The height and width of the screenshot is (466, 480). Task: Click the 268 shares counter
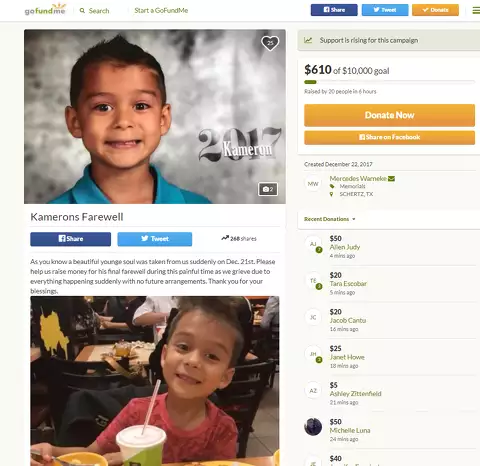tap(239, 239)
